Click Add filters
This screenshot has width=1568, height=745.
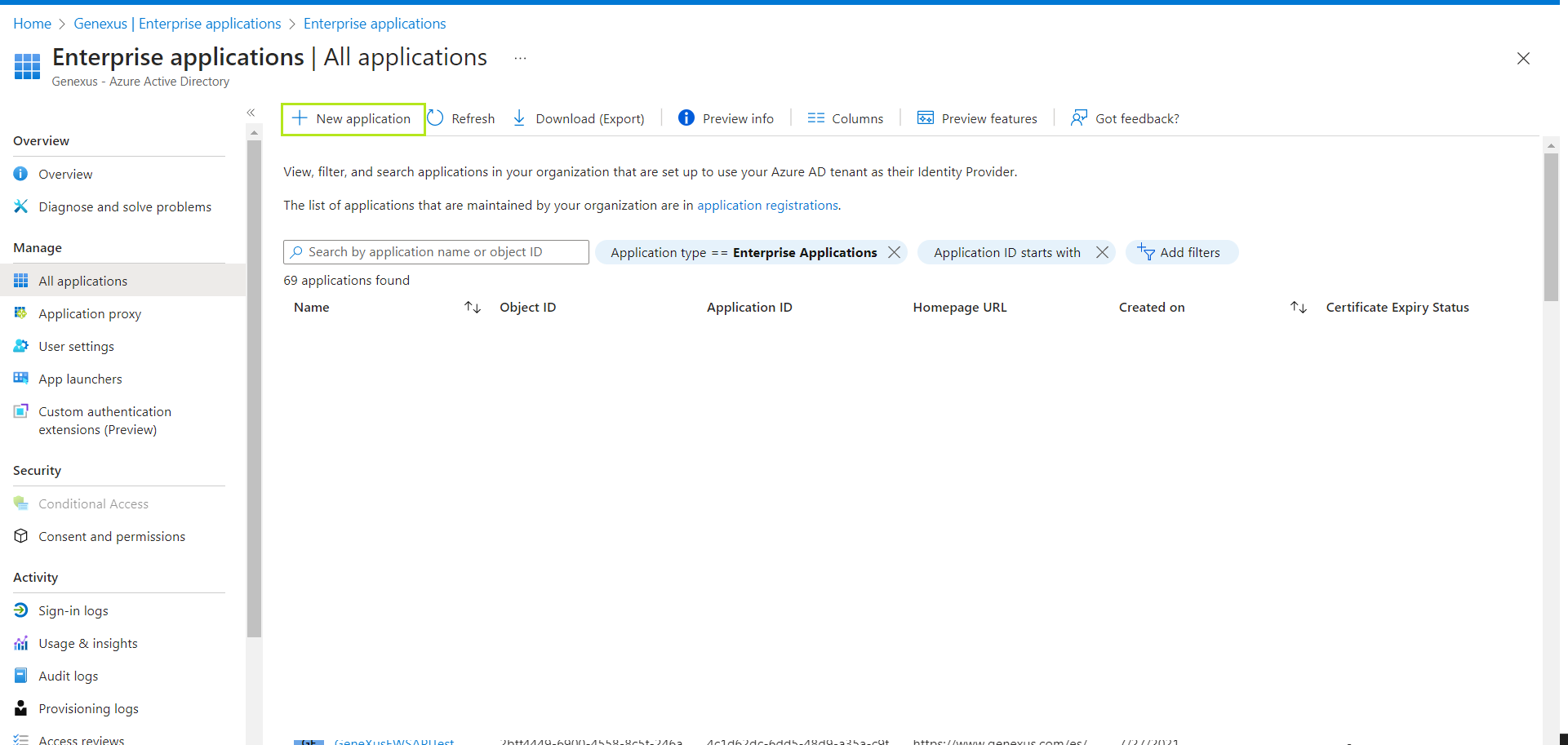(1182, 252)
